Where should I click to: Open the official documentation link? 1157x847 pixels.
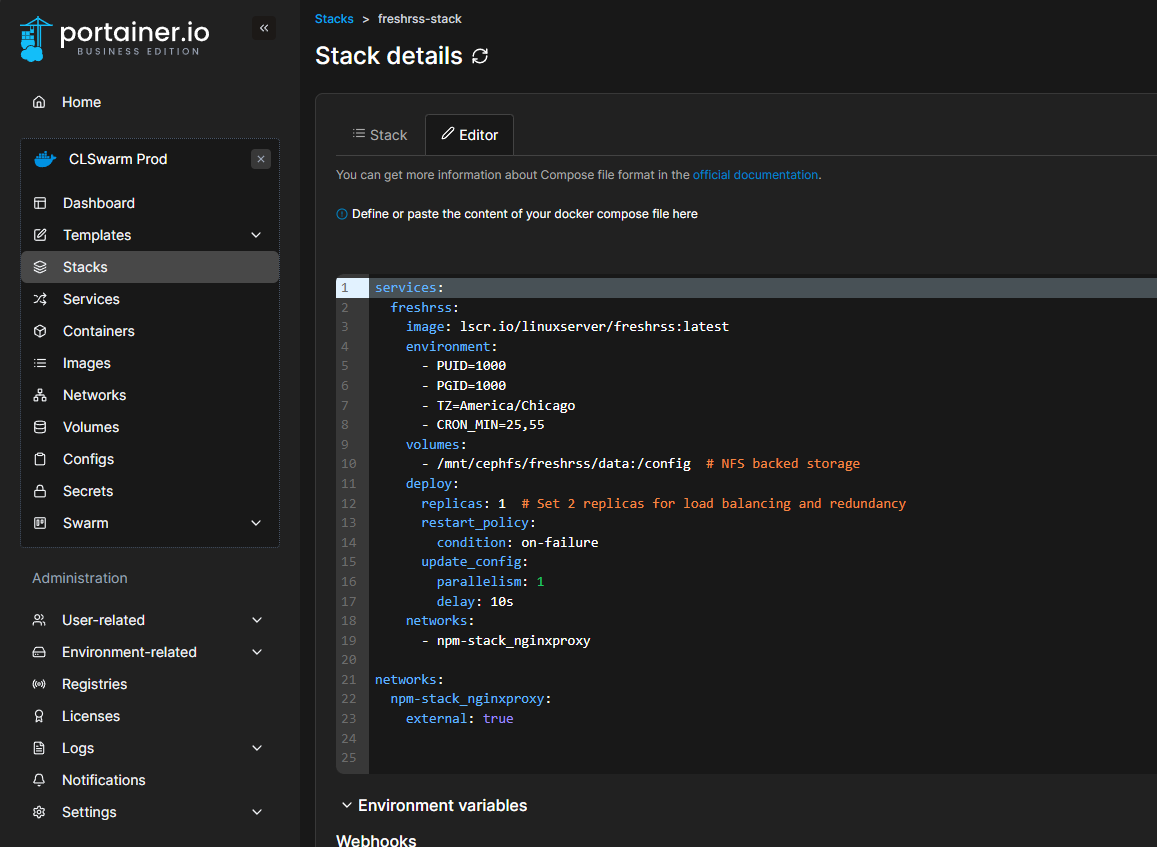755,174
